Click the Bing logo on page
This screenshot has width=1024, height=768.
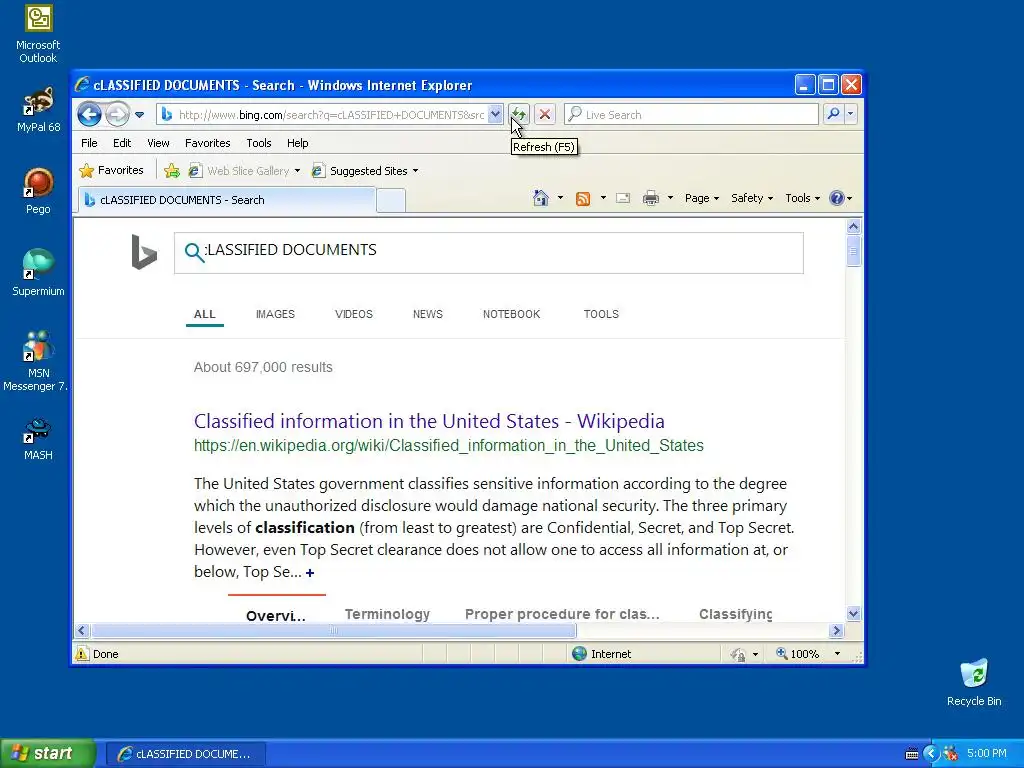(144, 251)
